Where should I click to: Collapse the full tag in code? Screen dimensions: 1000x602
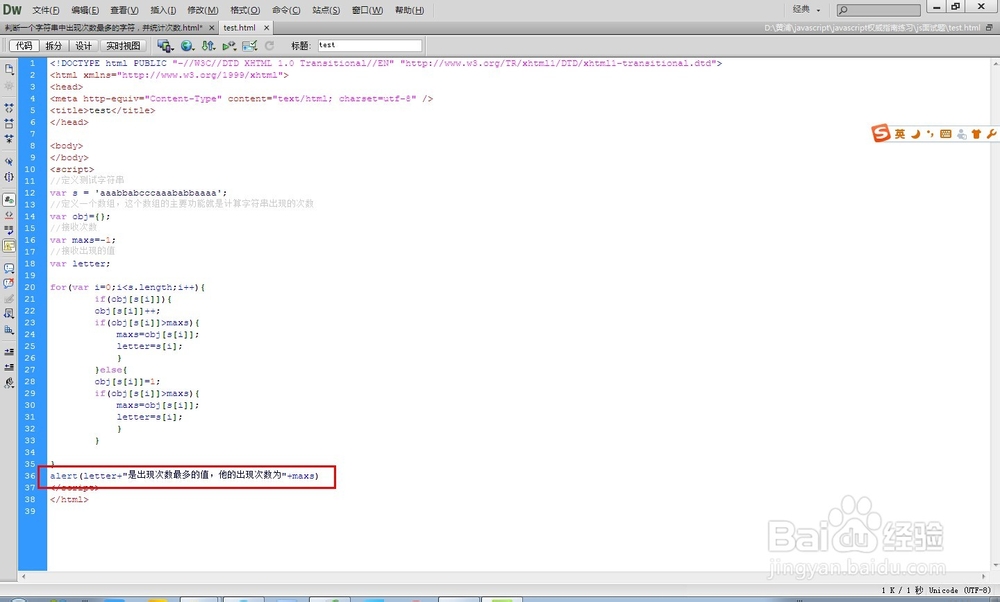(9, 108)
